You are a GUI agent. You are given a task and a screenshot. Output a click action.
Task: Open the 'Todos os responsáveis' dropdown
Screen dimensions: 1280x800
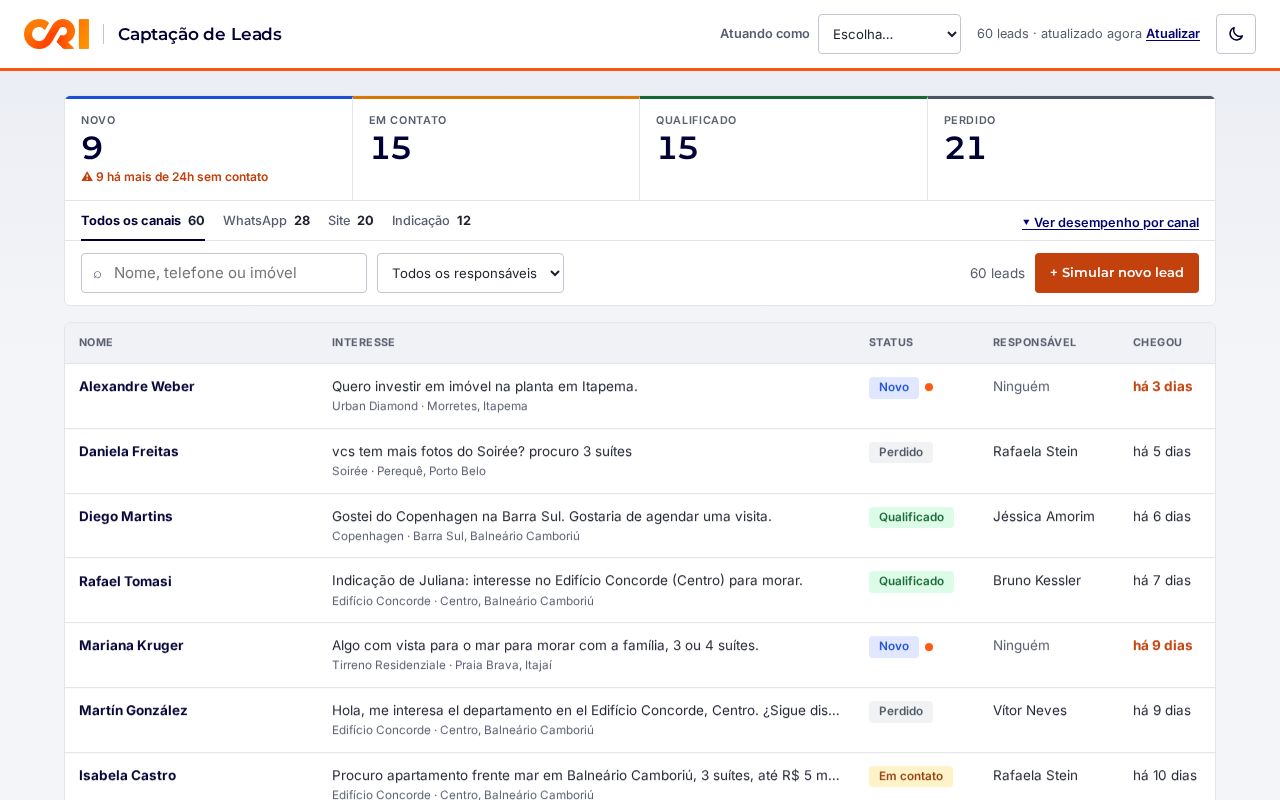(470, 273)
